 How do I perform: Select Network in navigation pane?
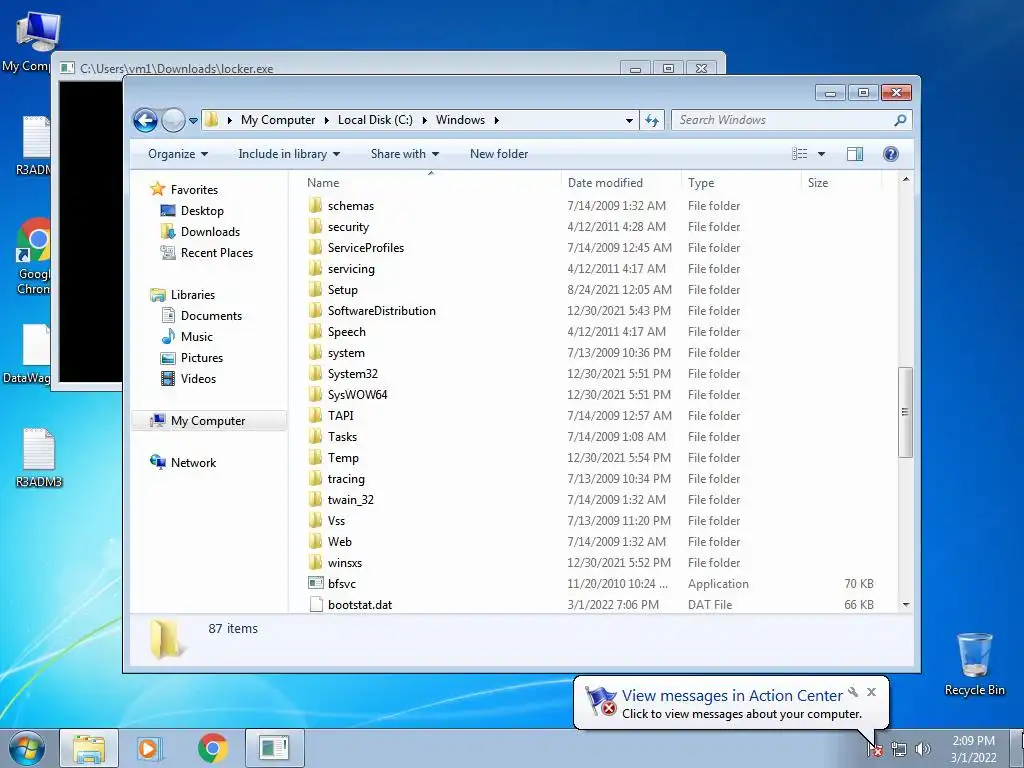(x=193, y=463)
